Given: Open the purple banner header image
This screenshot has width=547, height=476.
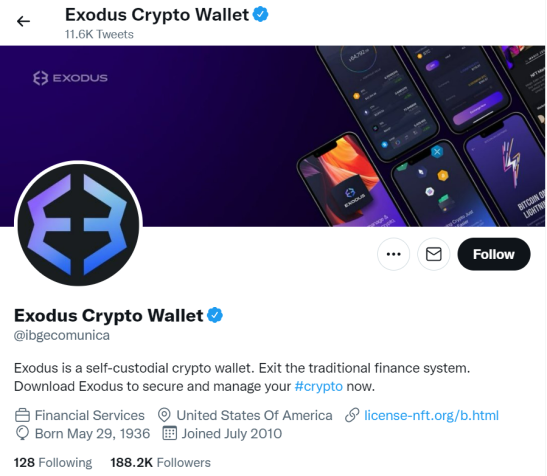Looking at the screenshot, I should tap(272, 136).
